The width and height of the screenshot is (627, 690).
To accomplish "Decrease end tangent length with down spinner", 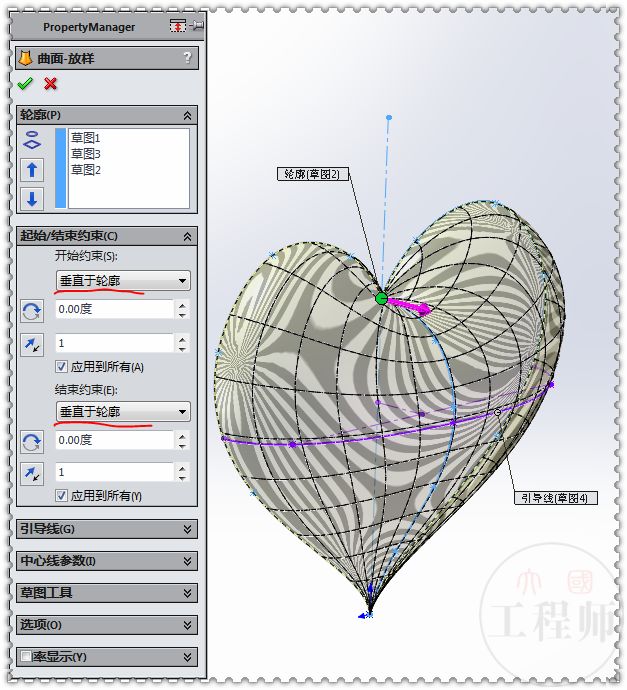I will click(x=182, y=477).
